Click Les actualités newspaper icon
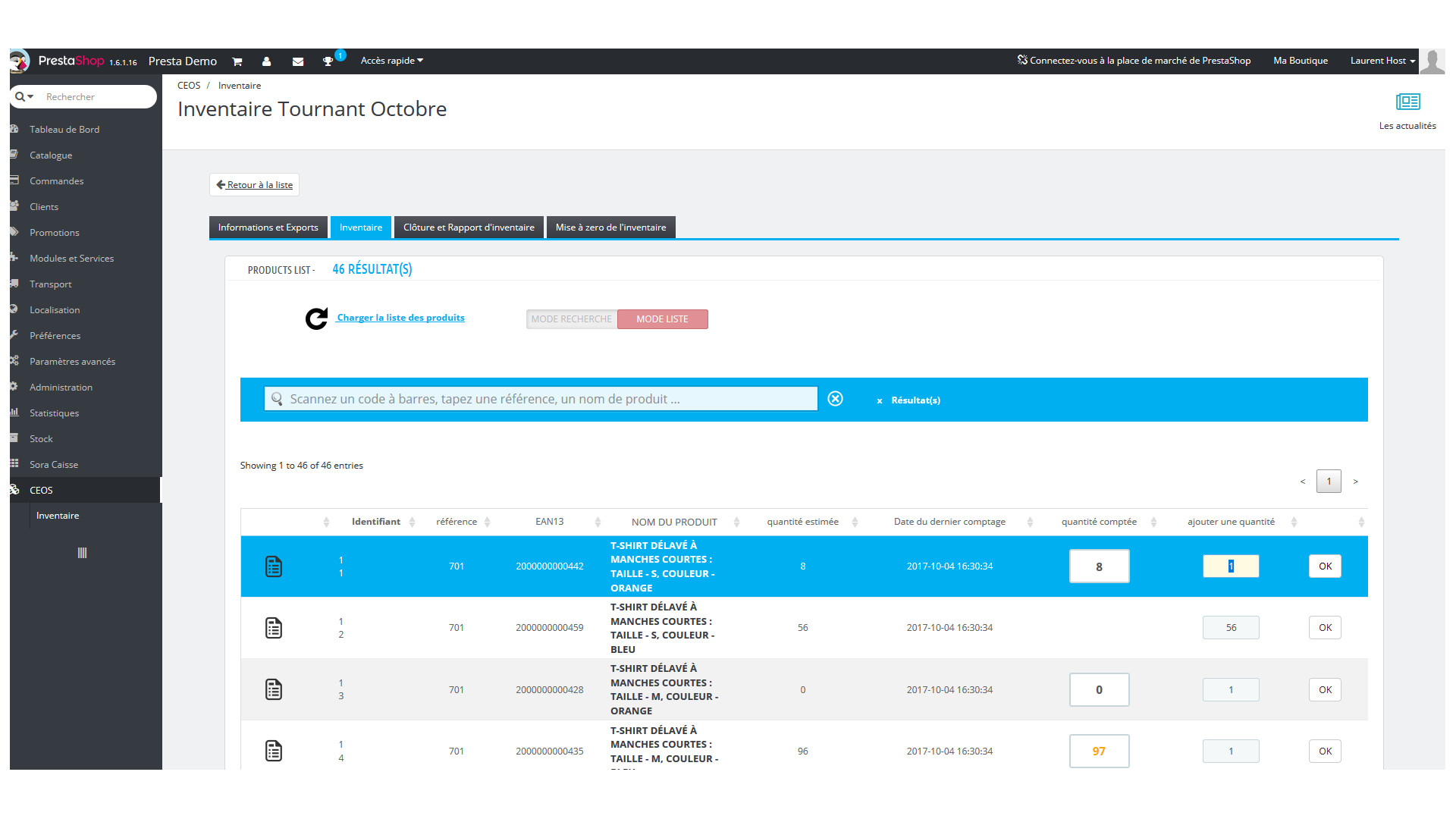1456x819 pixels. point(1407,102)
